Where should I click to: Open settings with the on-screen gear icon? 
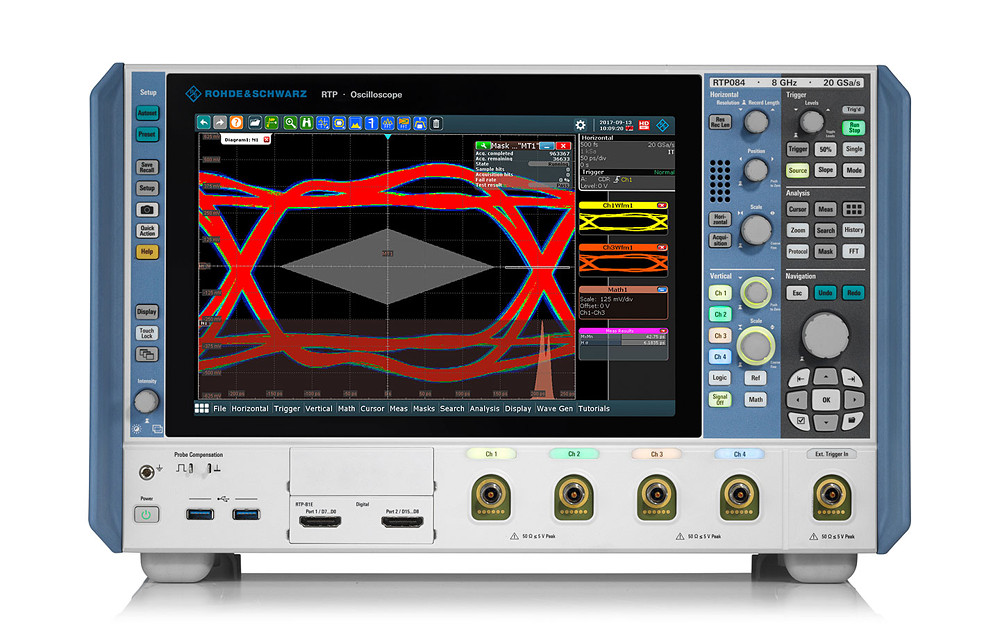[x=580, y=125]
